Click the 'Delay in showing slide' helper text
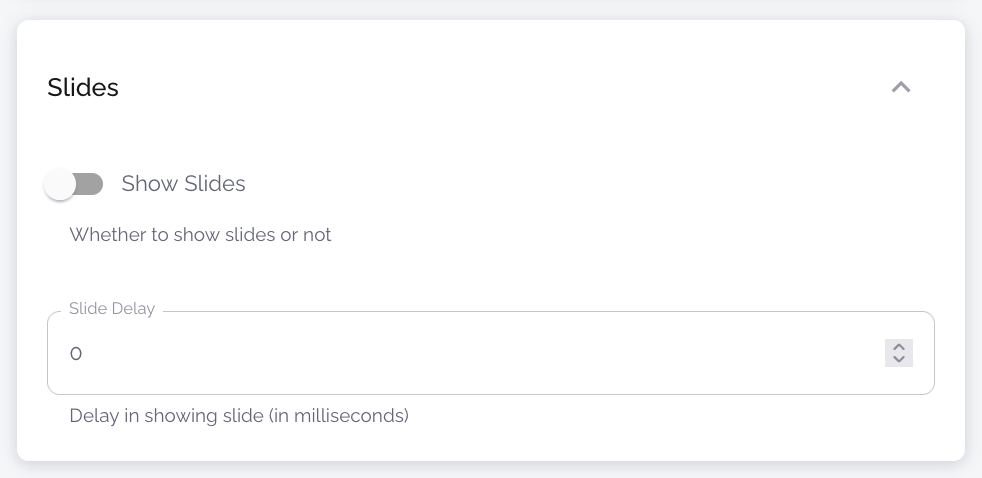The image size is (982, 478). coord(239,415)
